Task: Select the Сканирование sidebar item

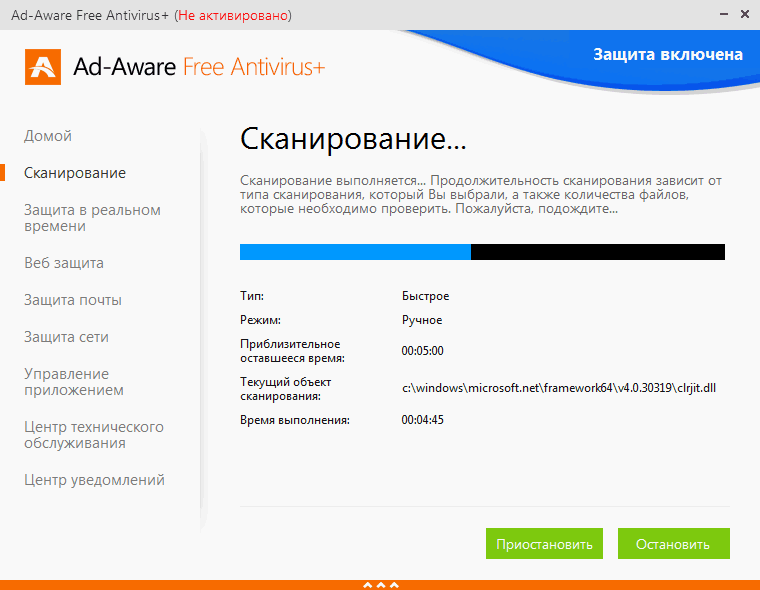Action: tap(75, 173)
